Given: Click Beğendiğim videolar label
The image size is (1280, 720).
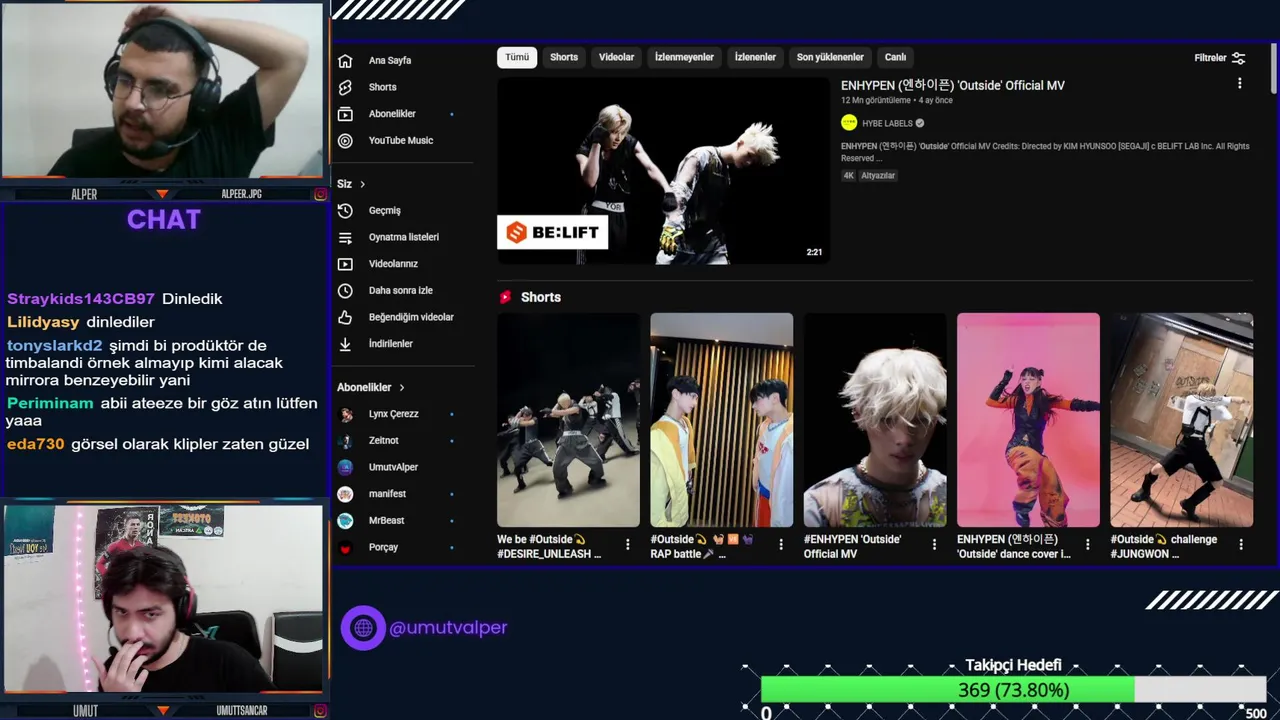Looking at the screenshot, I should 411,317.
